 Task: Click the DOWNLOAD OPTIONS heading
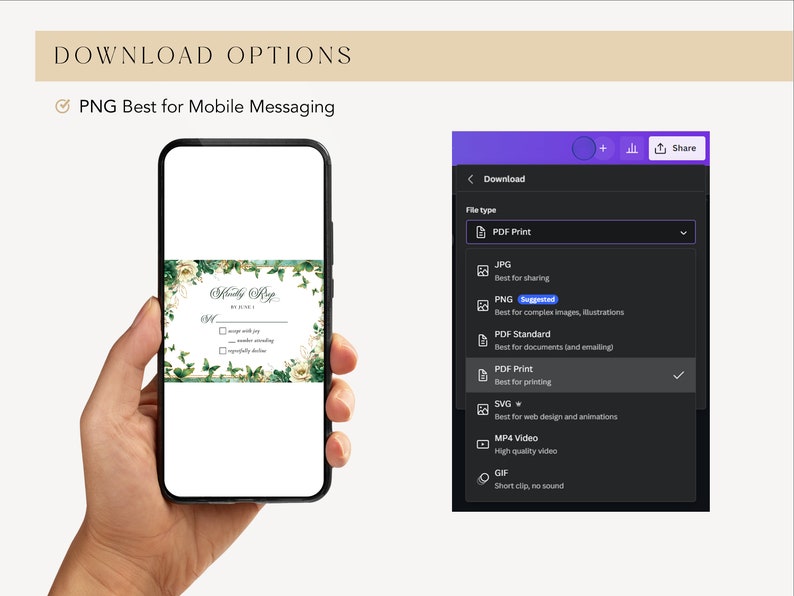coord(203,56)
